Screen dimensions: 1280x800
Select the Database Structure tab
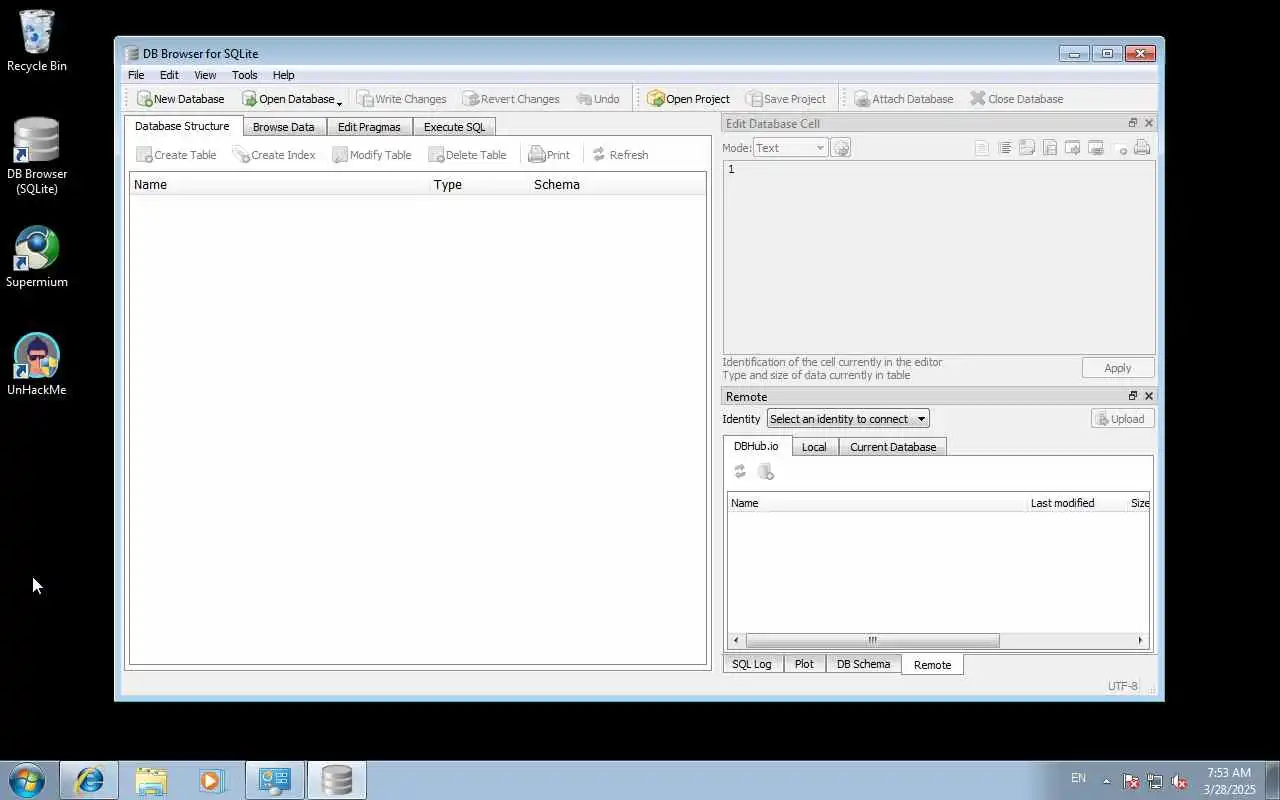(x=182, y=126)
